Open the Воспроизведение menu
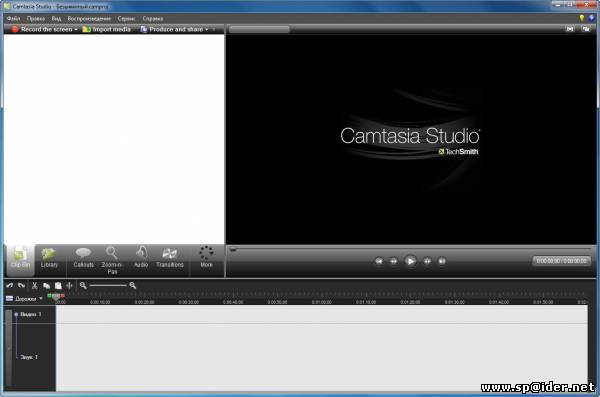Viewport: 600px width, 397px height. 89,18
